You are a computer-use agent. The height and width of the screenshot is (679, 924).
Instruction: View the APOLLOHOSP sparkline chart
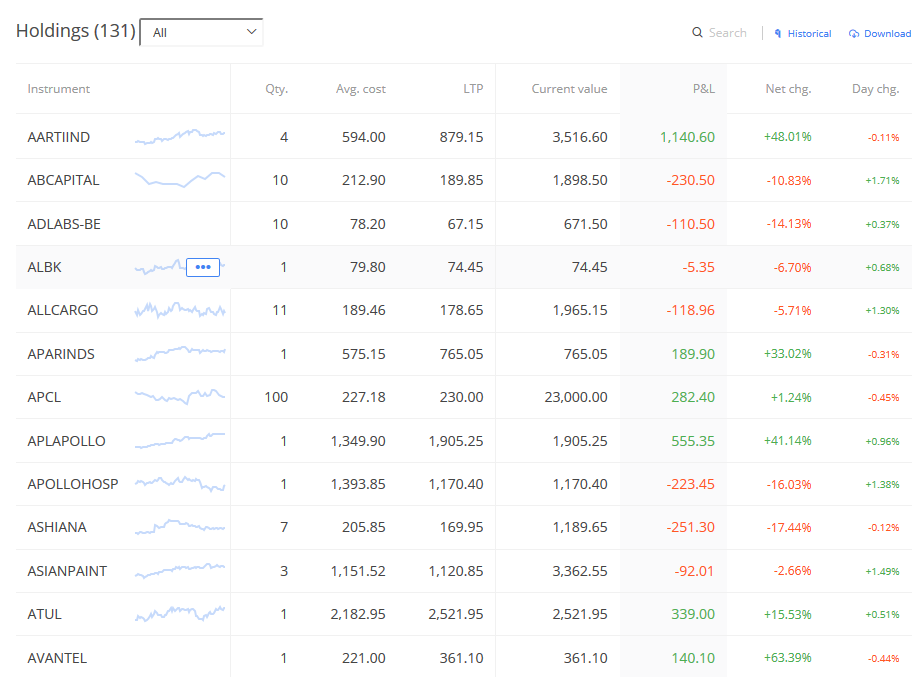pyautogui.click(x=180, y=484)
